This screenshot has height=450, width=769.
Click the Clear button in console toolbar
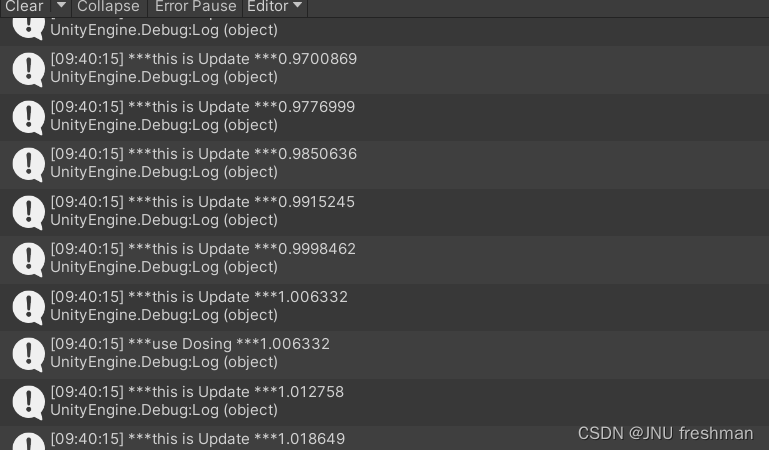[x=24, y=7]
